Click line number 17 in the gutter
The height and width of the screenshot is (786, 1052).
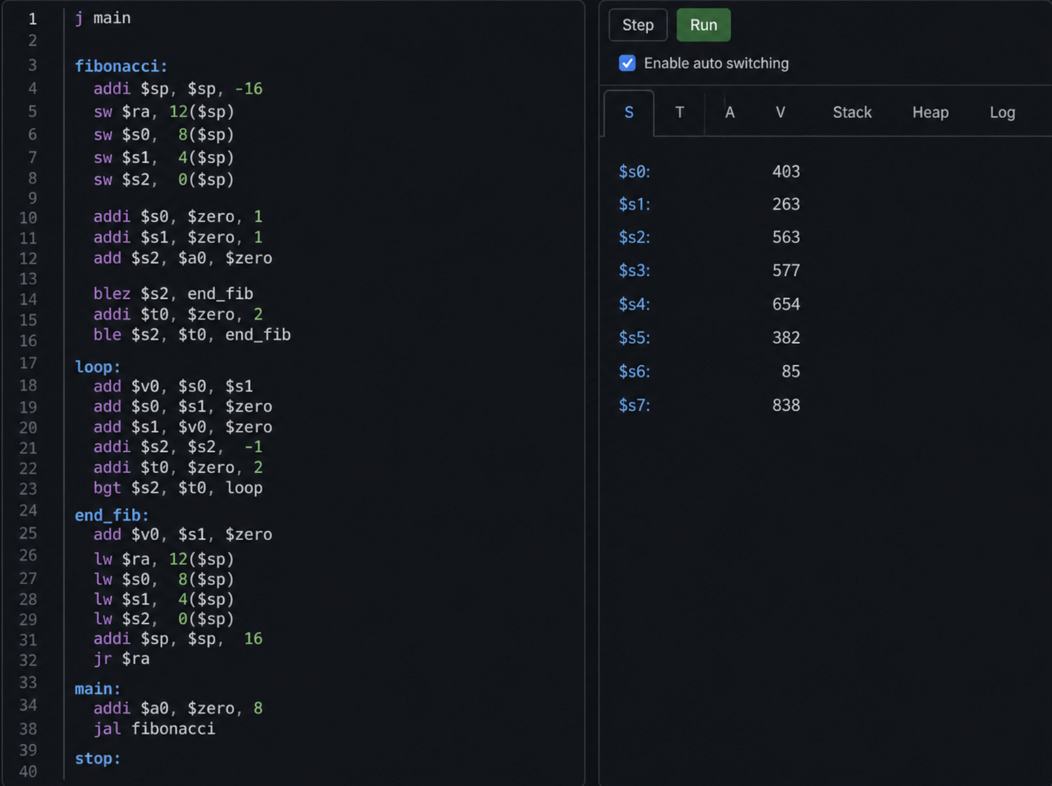[28, 363]
